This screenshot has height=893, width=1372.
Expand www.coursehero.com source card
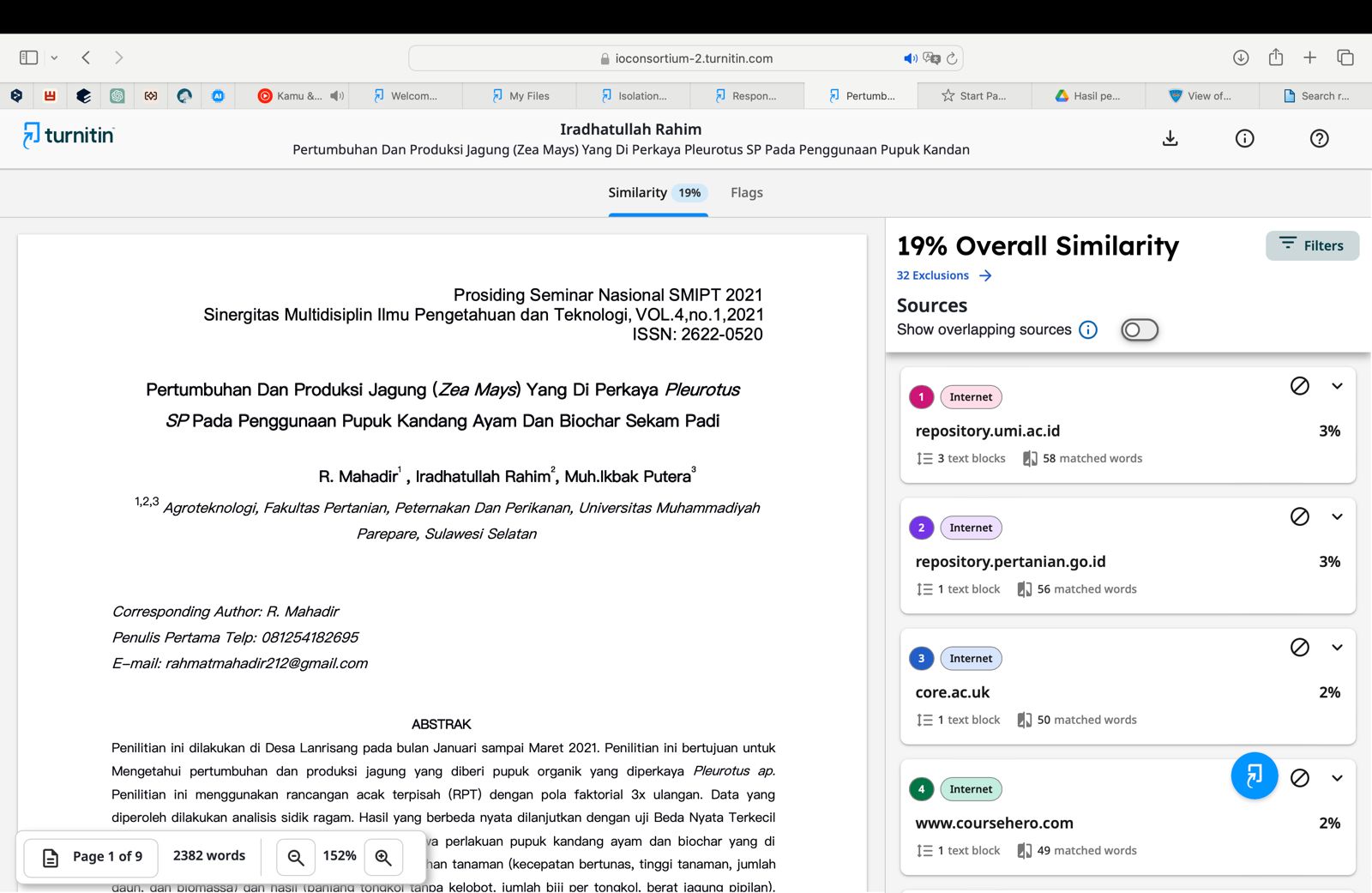[x=1337, y=778]
